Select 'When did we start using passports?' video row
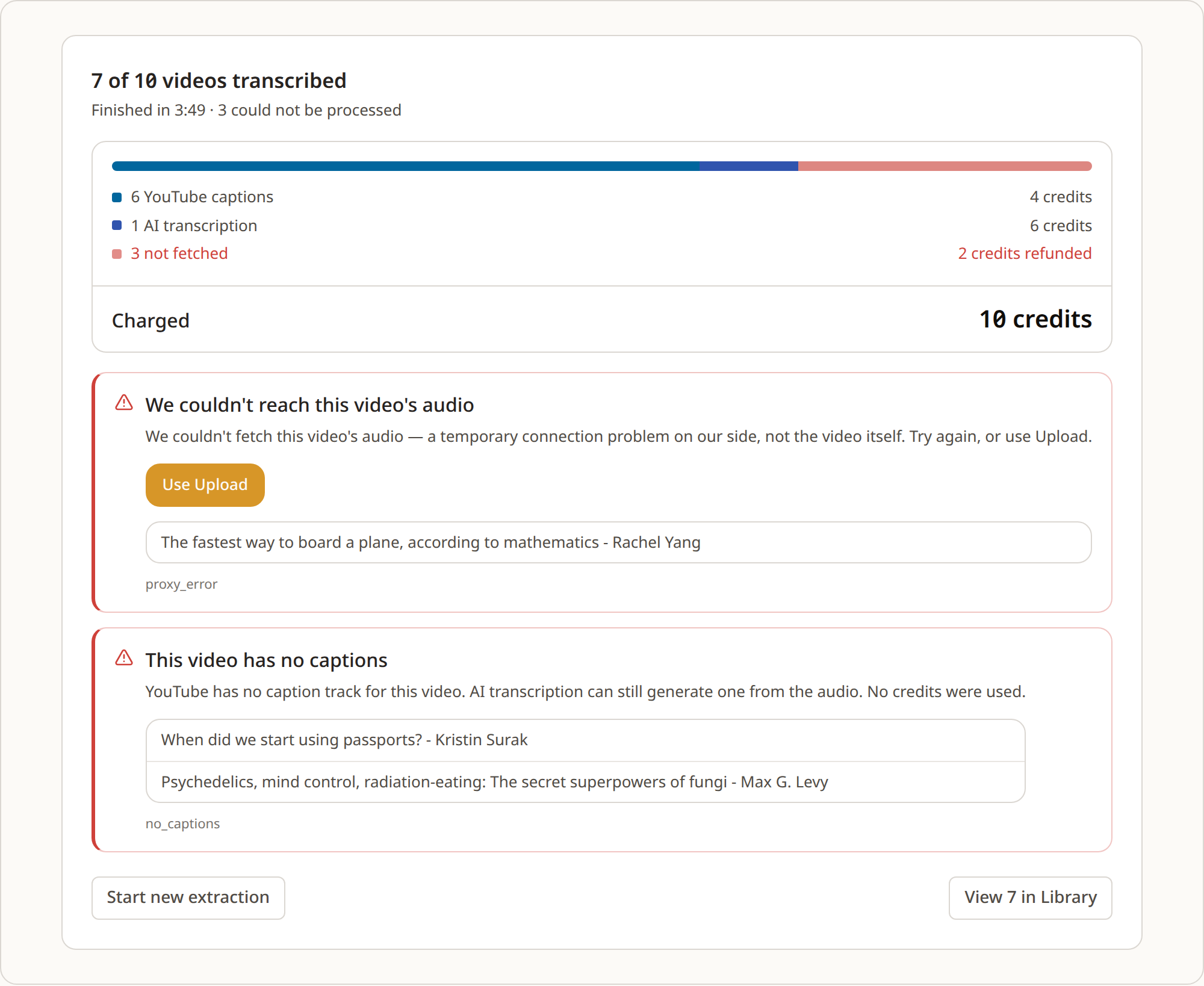The width and height of the screenshot is (1204, 986). [x=585, y=740]
